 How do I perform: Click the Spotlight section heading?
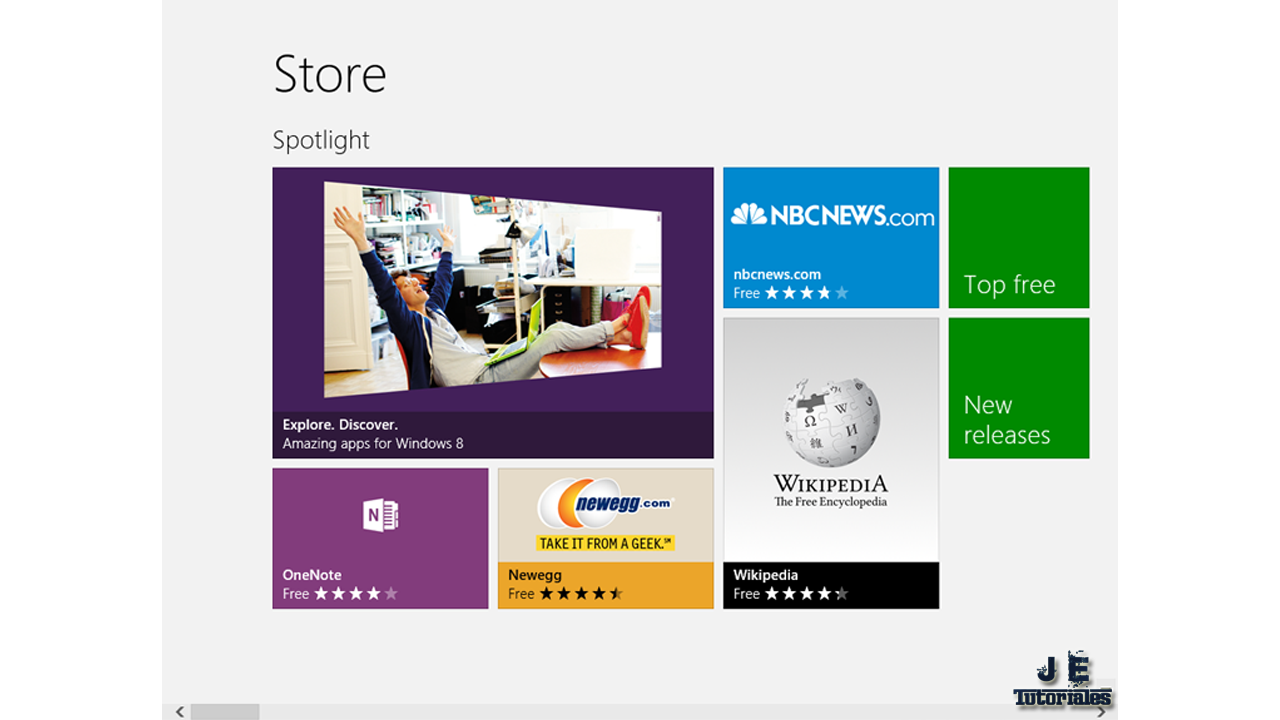pyautogui.click(x=321, y=140)
